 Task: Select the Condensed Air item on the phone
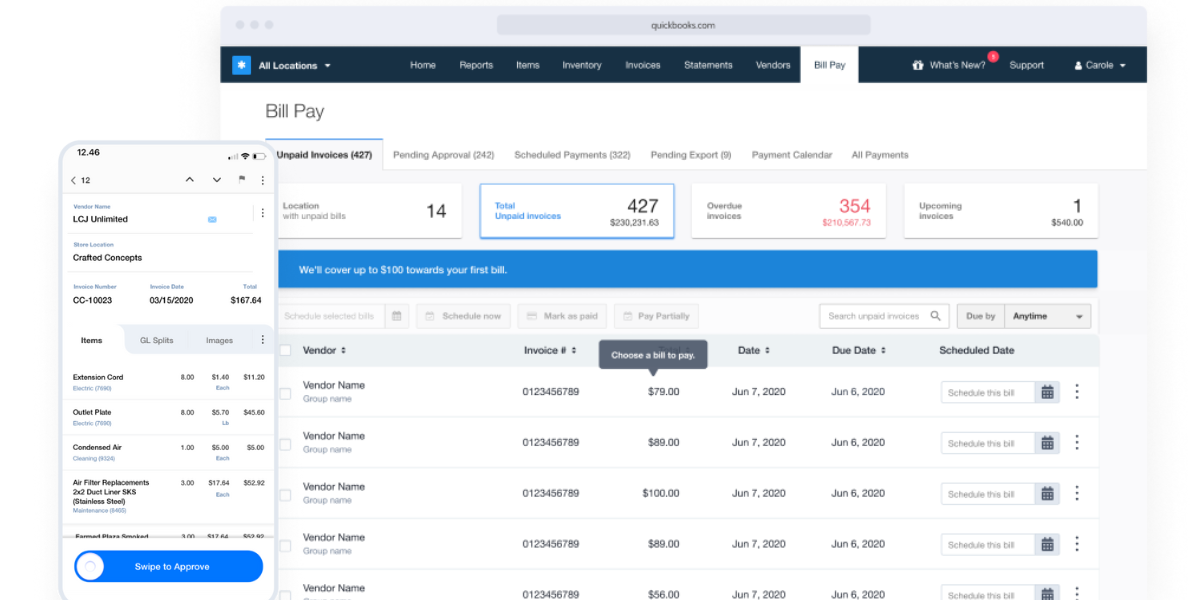click(x=168, y=452)
